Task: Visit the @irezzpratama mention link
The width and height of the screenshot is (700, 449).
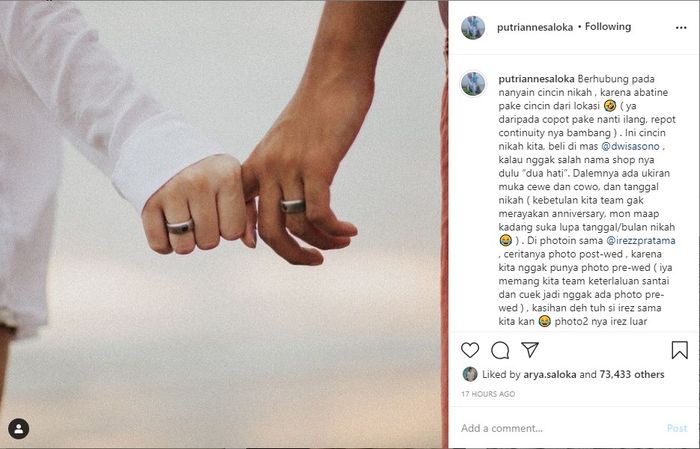Action: 641,241
